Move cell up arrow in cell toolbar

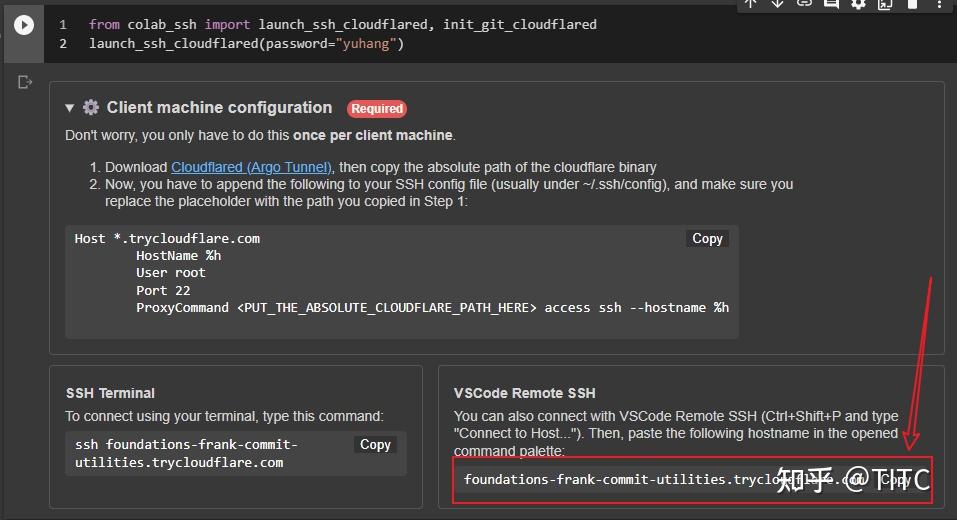[751, 4]
